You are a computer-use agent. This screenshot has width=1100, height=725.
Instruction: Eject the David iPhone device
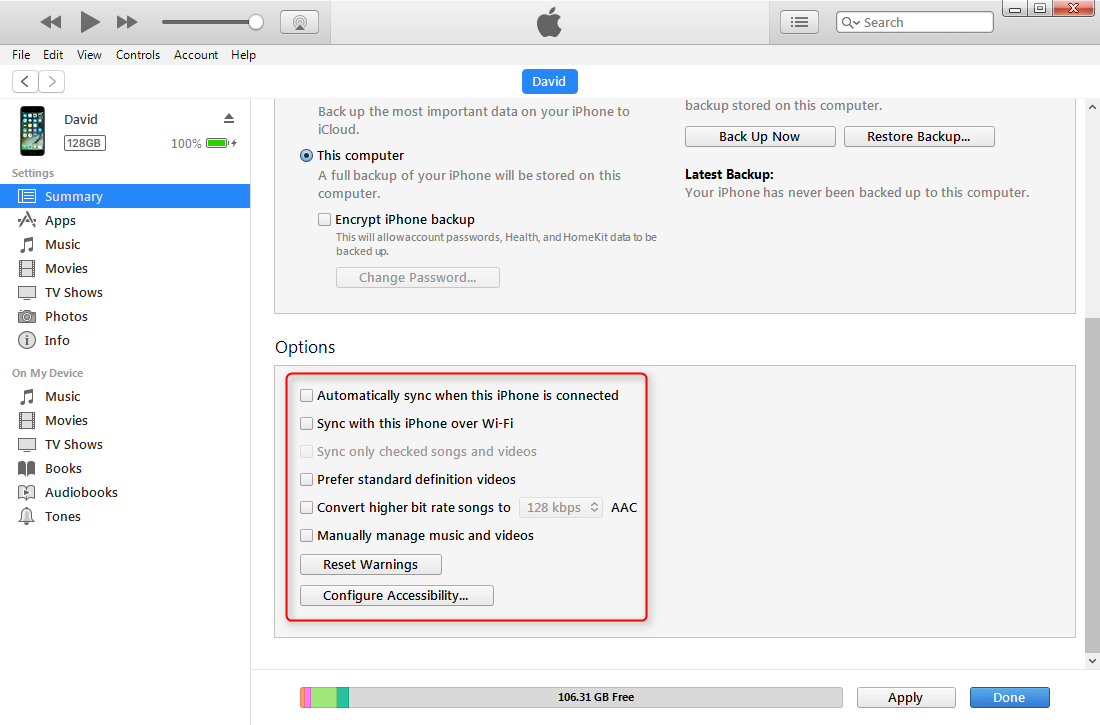coord(229,119)
